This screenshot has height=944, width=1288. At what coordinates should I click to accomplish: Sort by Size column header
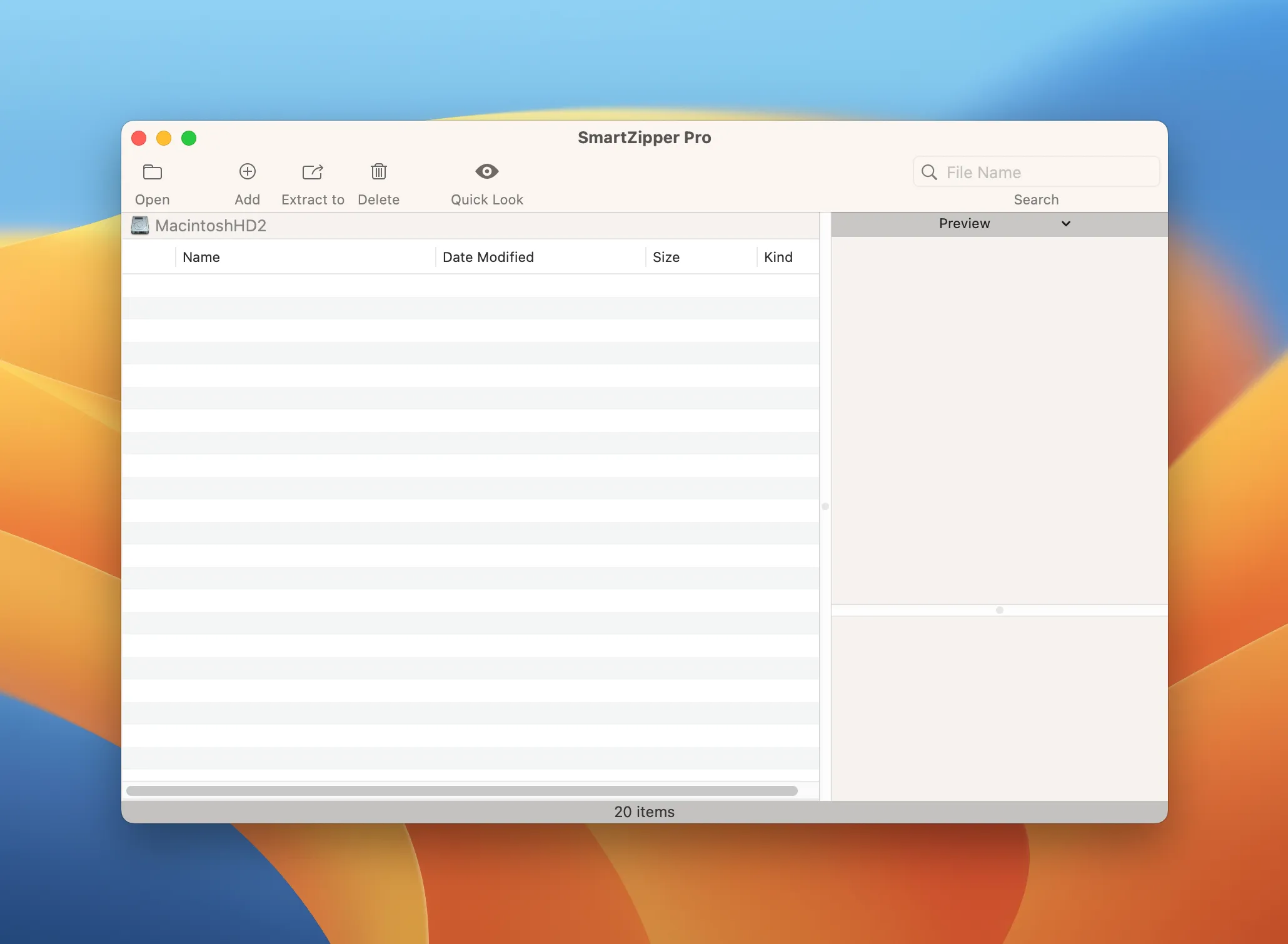[666, 257]
